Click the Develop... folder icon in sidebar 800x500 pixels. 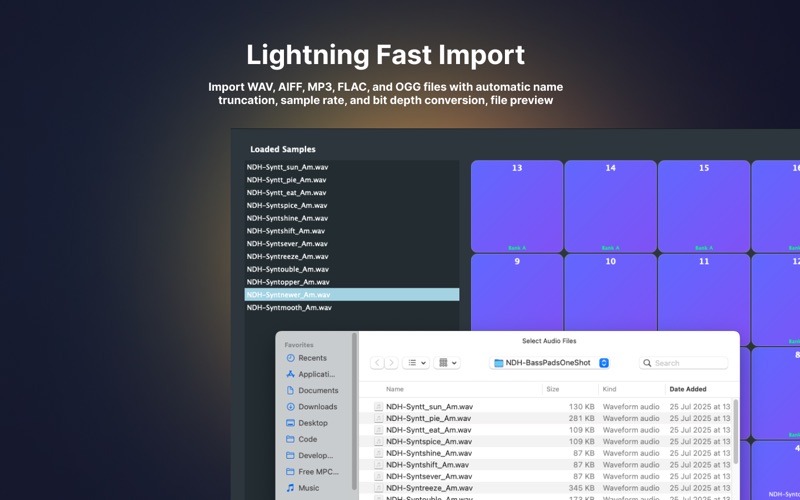point(290,455)
